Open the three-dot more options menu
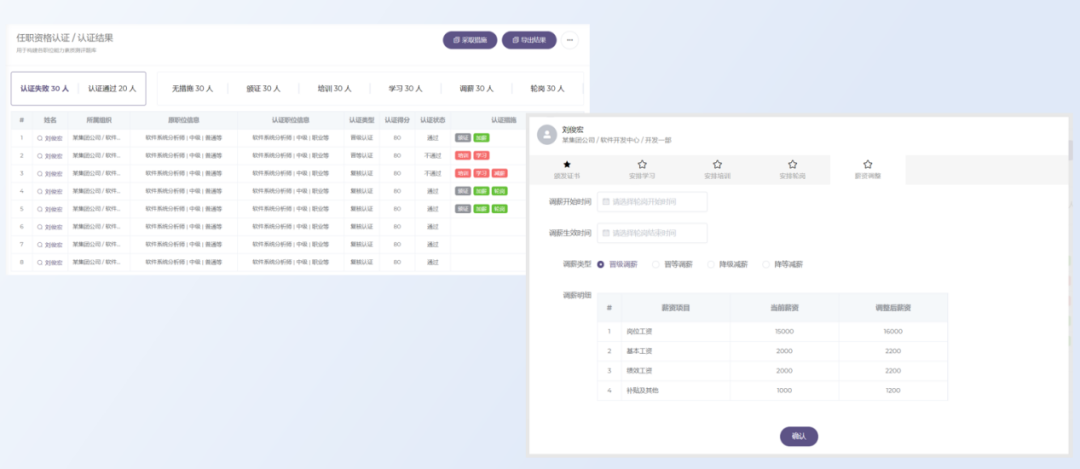Image resolution: width=1080 pixels, height=469 pixels. 570,40
